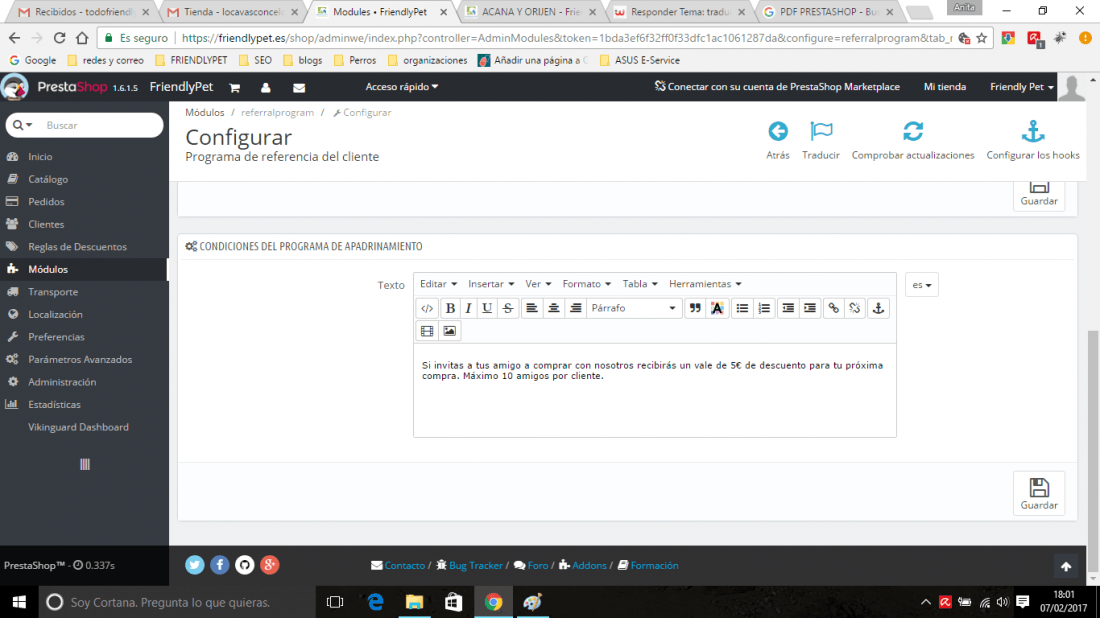Insert a bulleted list

pyautogui.click(x=742, y=308)
